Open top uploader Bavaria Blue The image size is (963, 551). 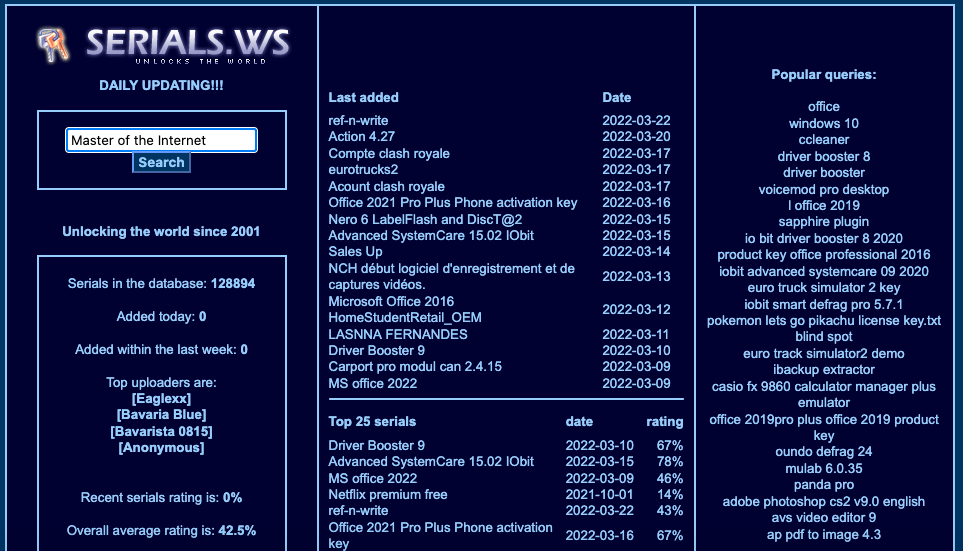pyautogui.click(x=162, y=415)
